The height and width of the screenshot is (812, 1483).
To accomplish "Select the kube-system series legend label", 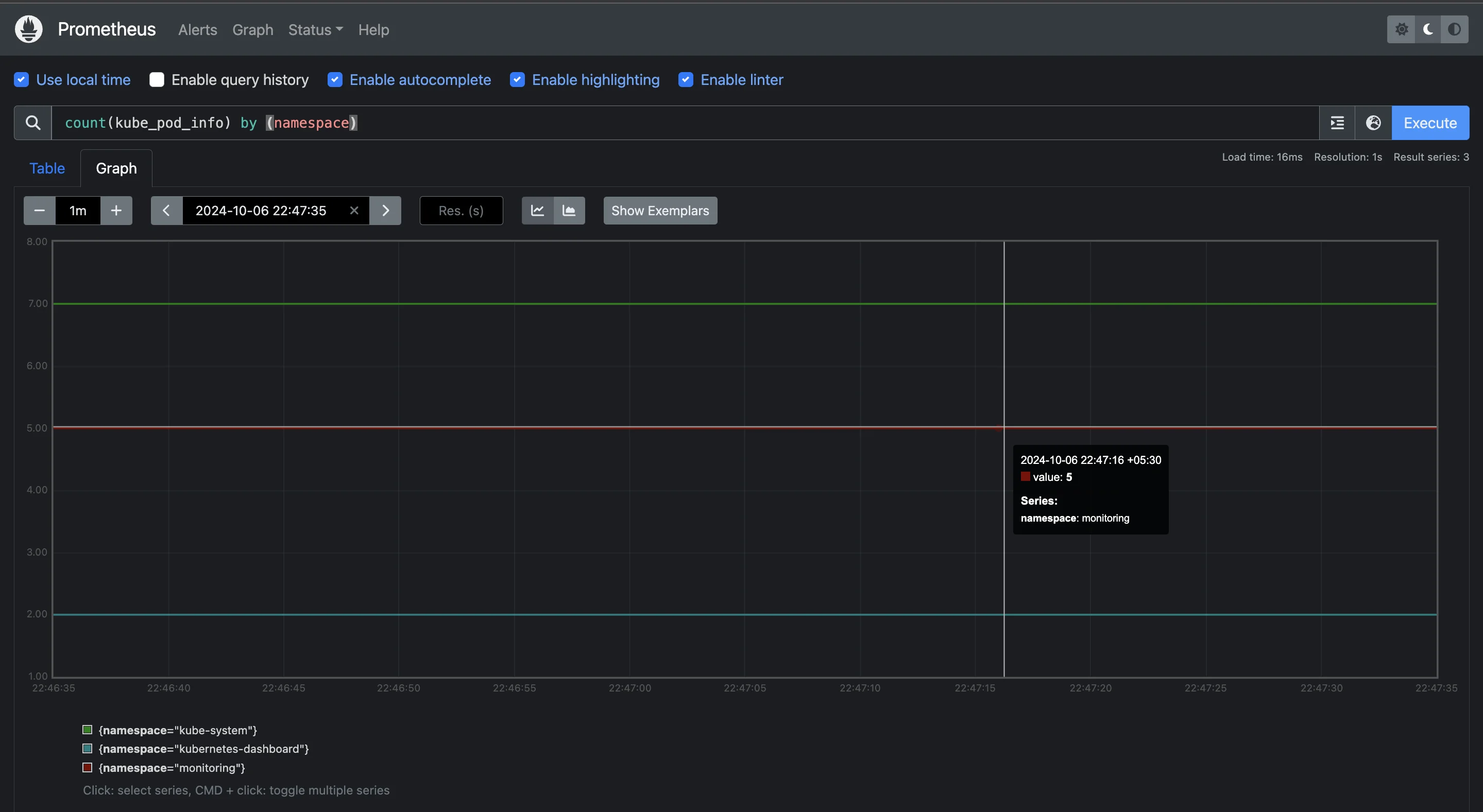I will (x=178, y=730).
